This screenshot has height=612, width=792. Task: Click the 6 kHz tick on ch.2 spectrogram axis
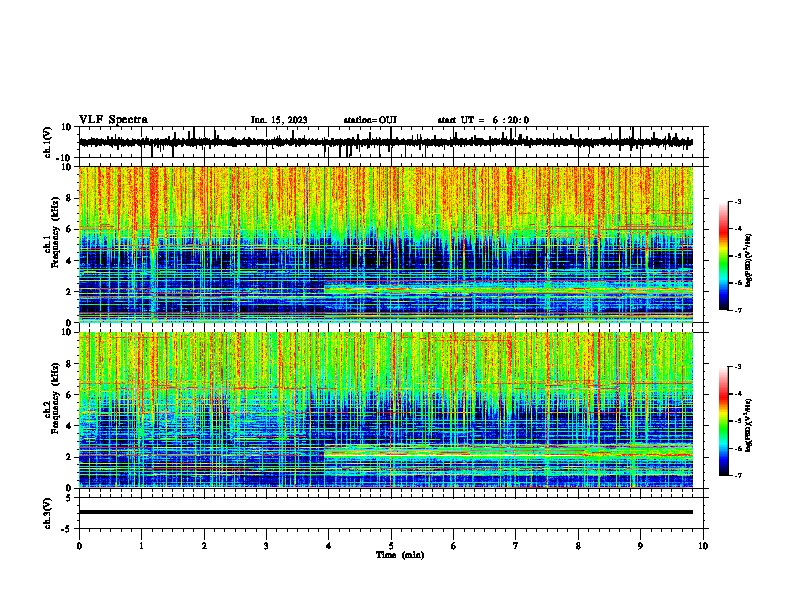coord(69,395)
